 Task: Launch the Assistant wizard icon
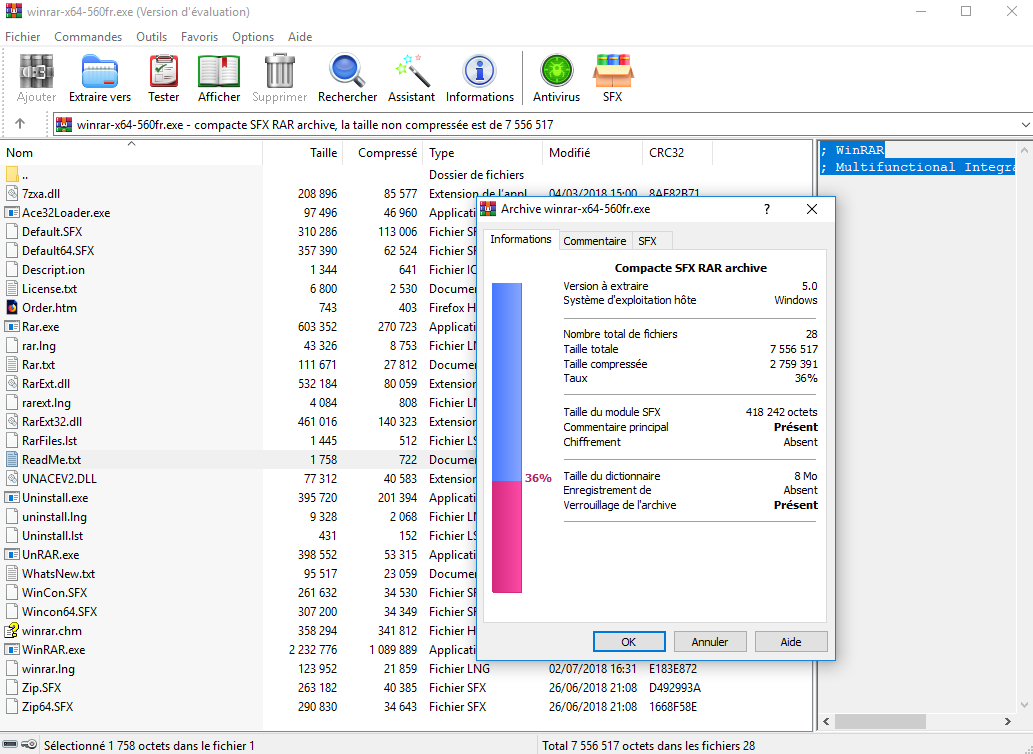(x=411, y=78)
